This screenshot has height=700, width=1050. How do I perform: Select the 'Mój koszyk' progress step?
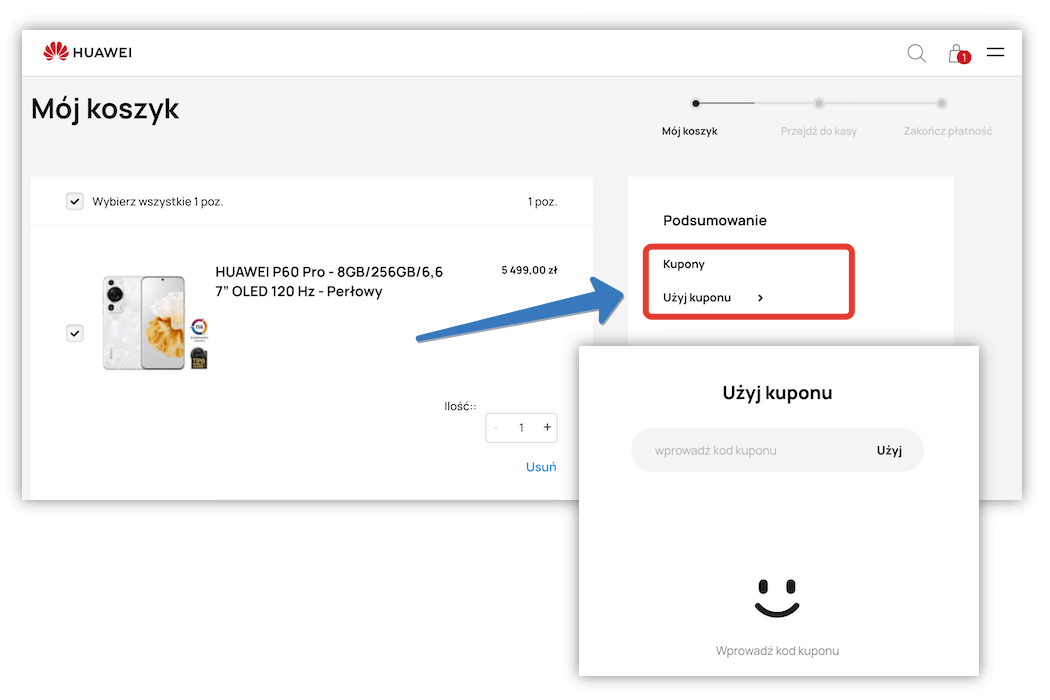tap(689, 131)
